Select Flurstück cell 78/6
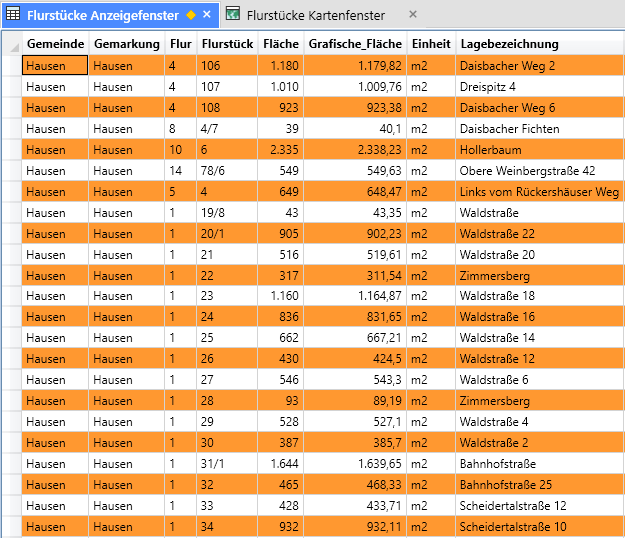Image resolution: width=625 pixels, height=538 pixels. [x=211, y=171]
